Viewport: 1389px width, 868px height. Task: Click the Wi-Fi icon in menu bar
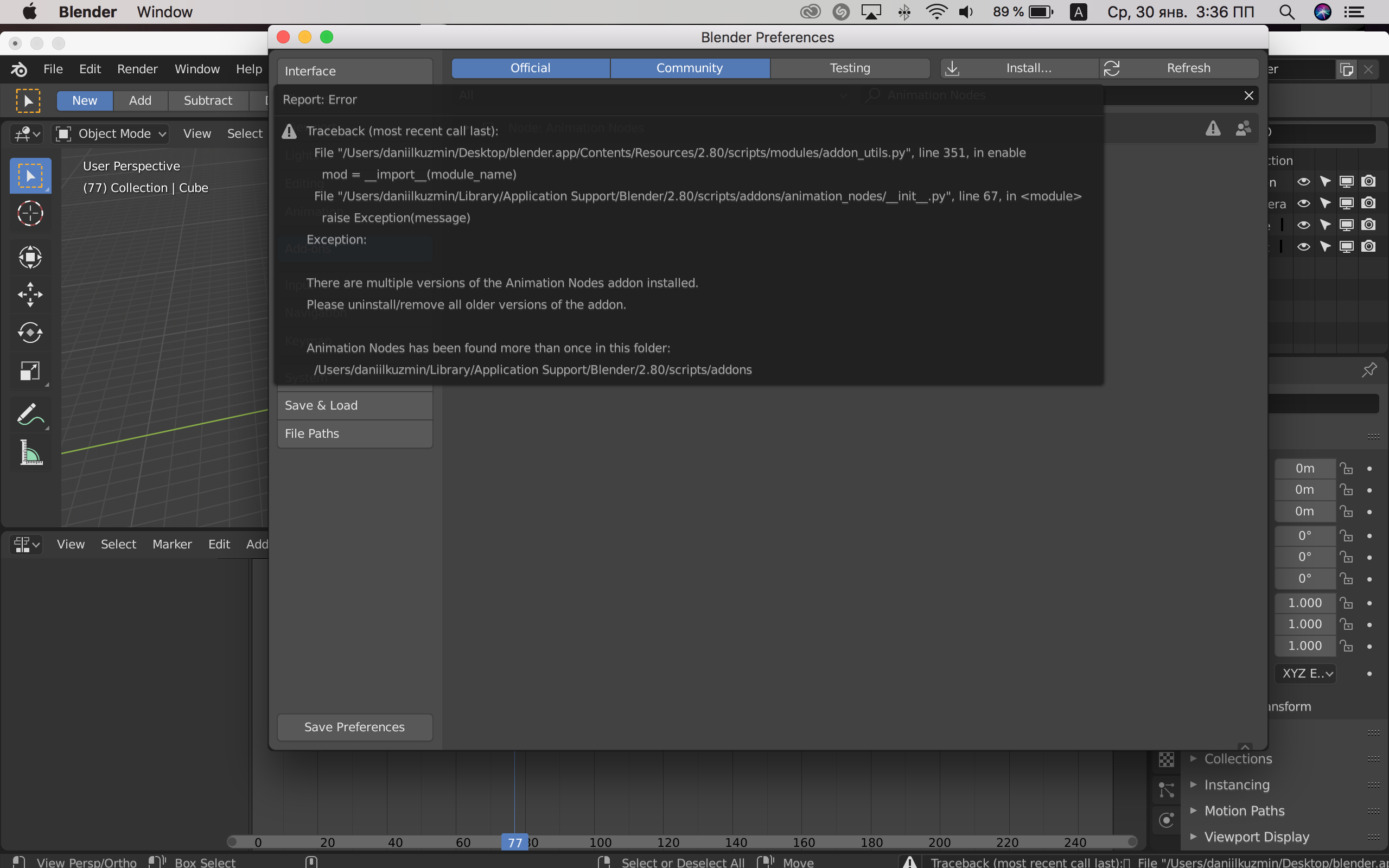936,12
